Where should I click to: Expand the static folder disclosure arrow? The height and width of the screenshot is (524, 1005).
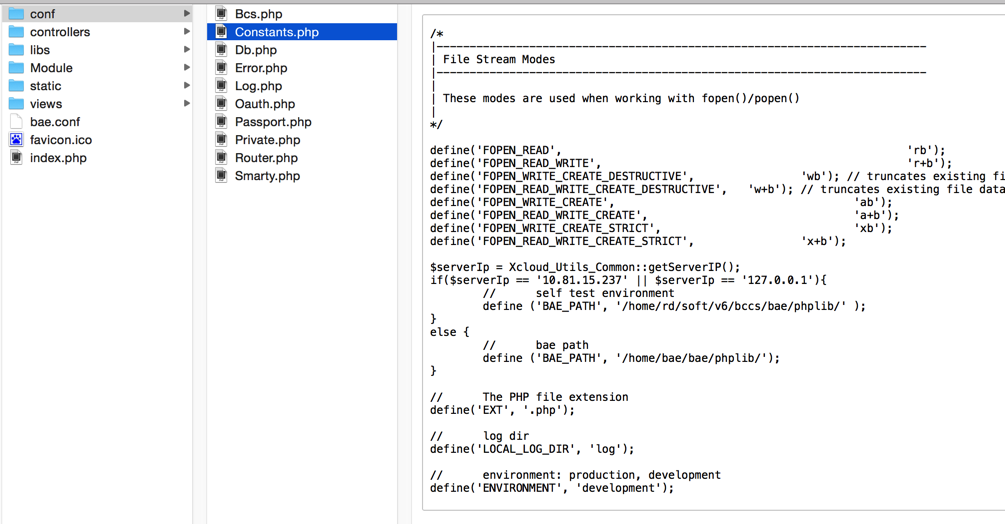coord(187,85)
